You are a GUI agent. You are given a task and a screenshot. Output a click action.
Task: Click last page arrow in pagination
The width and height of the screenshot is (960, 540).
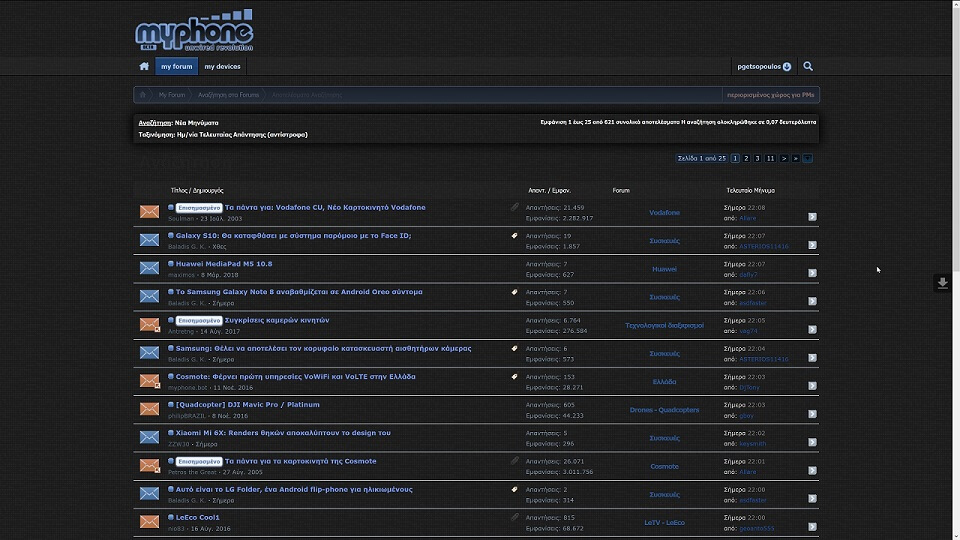(796, 159)
